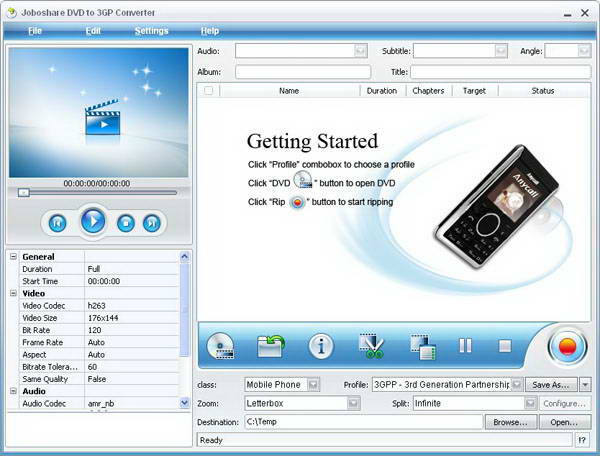Collapse the Video settings group
Screen dimensions: 600x456
pos(13,293)
